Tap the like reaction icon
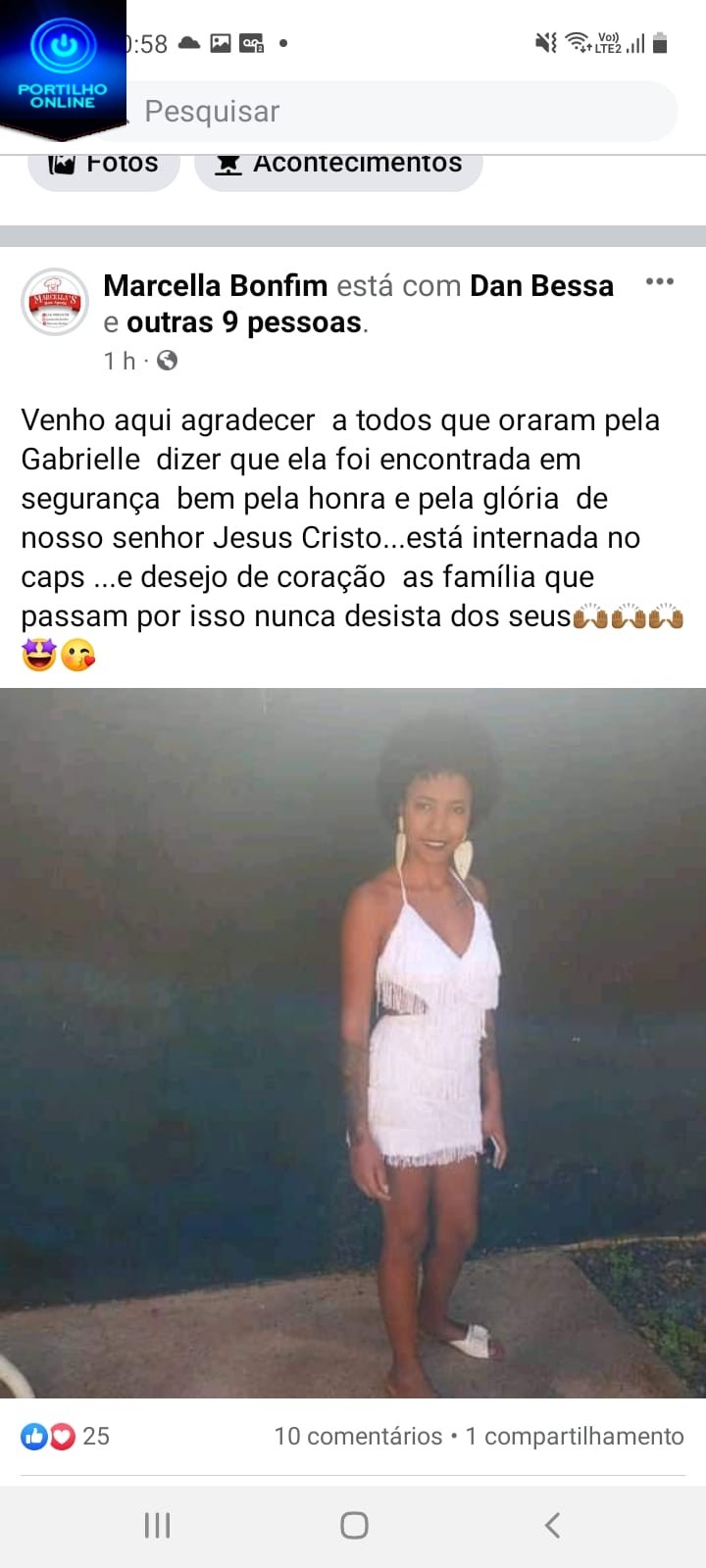This screenshot has width=706, height=1568. [33, 1437]
